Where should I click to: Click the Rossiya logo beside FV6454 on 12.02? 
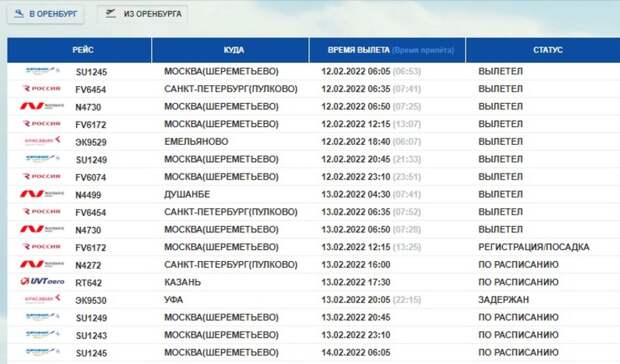pos(42,89)
